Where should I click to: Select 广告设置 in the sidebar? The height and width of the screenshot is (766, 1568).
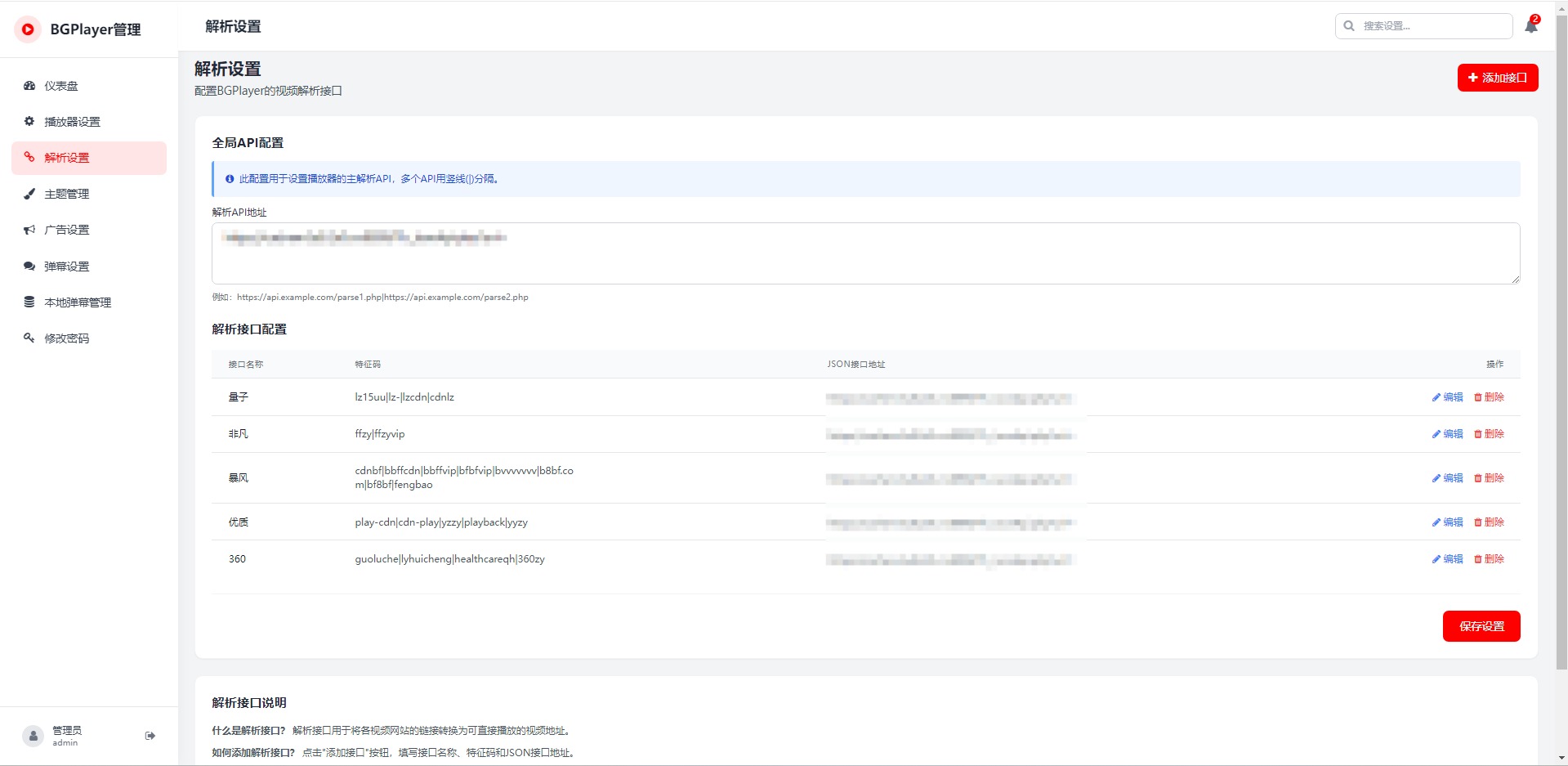(x=67, y=230)
